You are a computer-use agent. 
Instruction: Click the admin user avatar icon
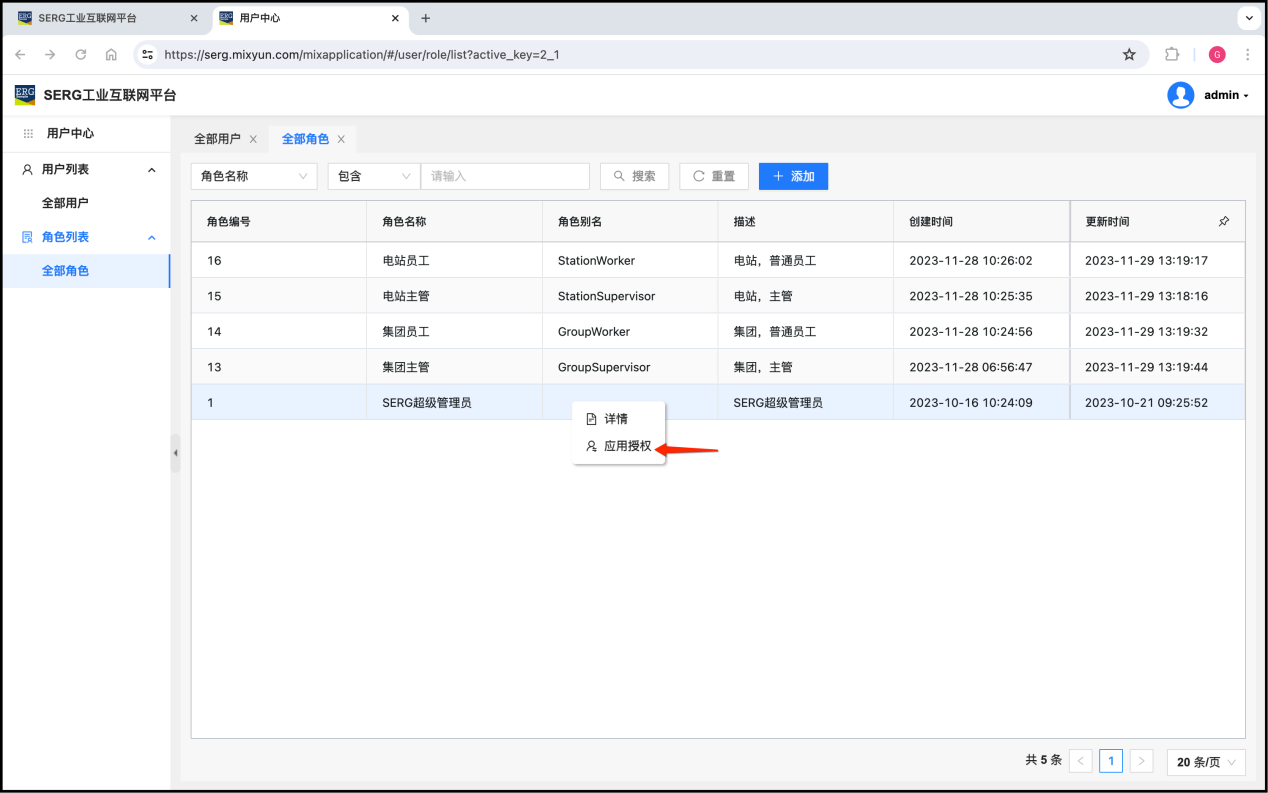1180,95
